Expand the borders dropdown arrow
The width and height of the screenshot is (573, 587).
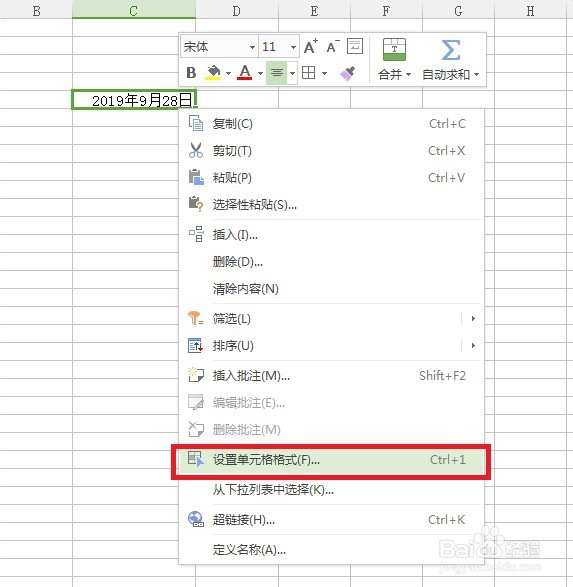point(324,73)
